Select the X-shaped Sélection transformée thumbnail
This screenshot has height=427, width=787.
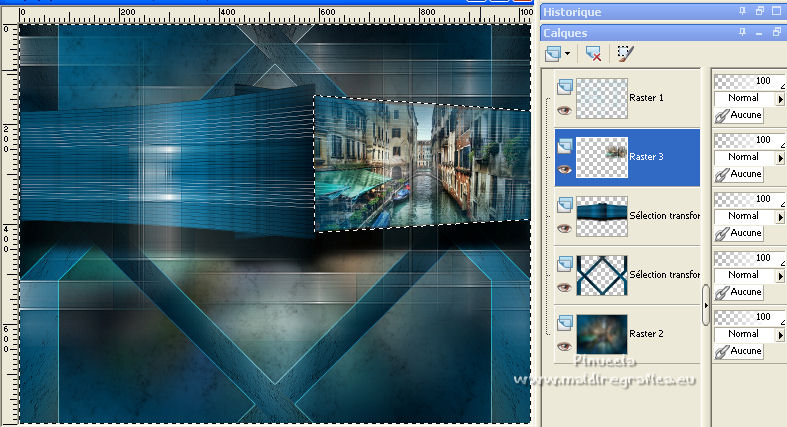pyautogui.click(x=602, y=275)
